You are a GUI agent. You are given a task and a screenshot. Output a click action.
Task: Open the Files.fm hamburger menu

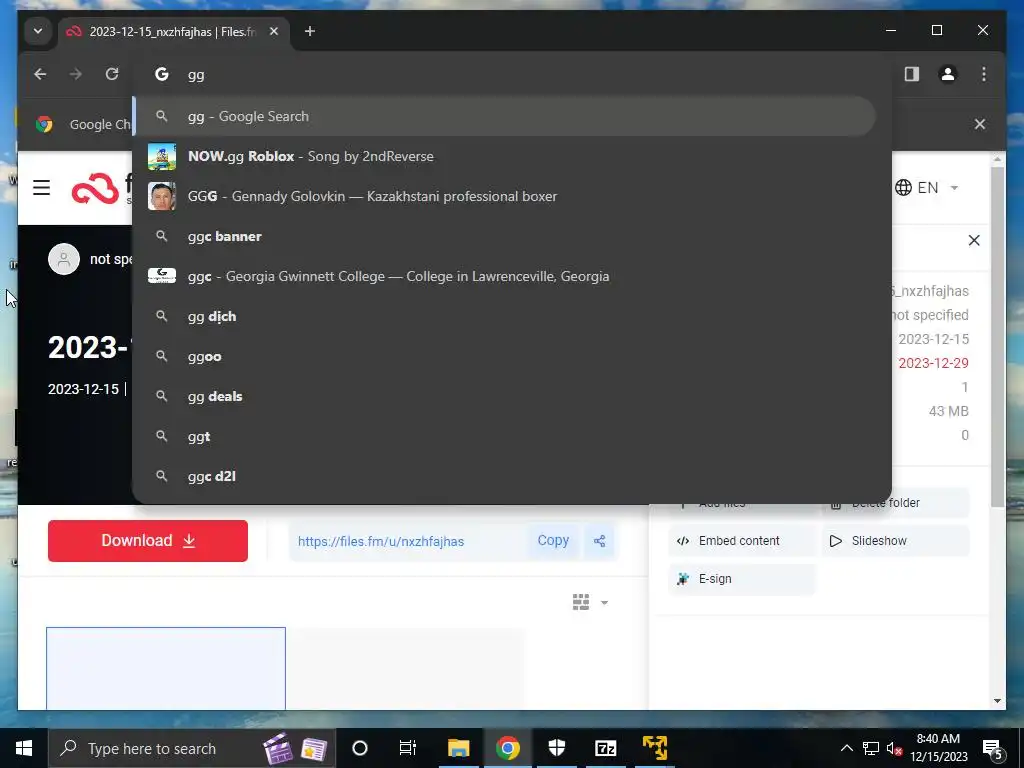(41, 188)
